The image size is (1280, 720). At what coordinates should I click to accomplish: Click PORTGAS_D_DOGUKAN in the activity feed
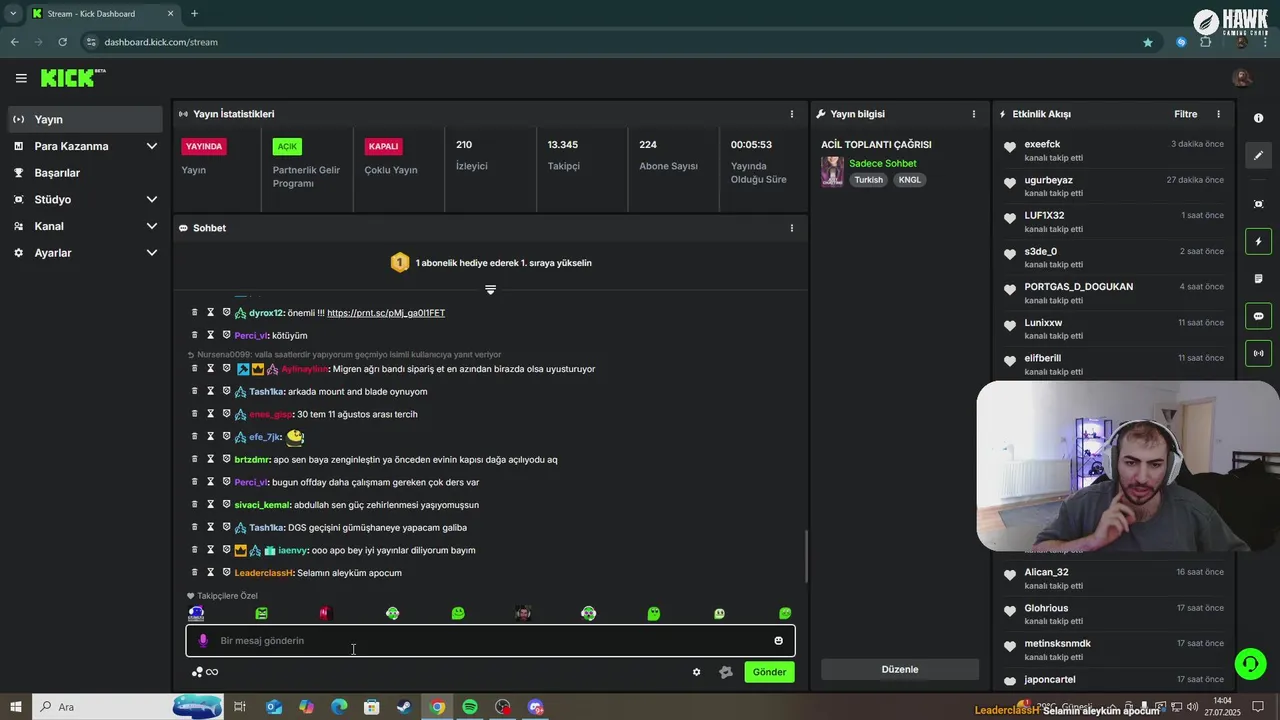[1078, 287]
